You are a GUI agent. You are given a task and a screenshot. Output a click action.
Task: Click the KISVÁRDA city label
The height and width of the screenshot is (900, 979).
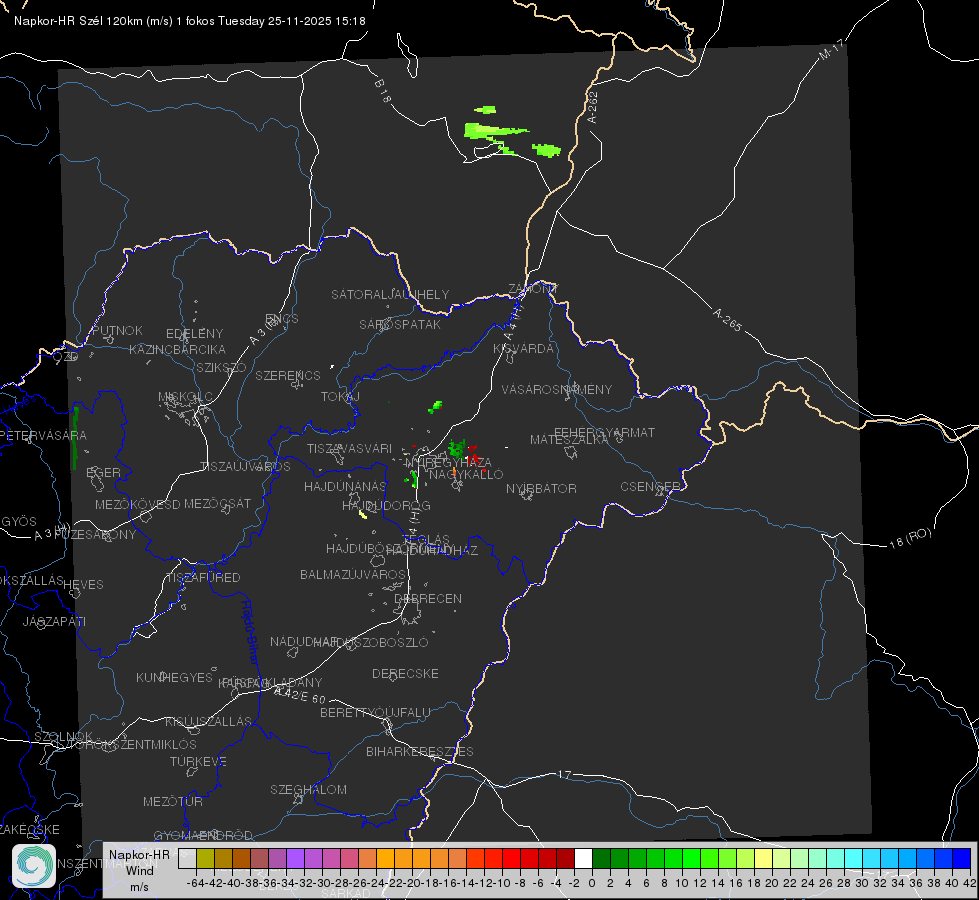coord(523,349)
